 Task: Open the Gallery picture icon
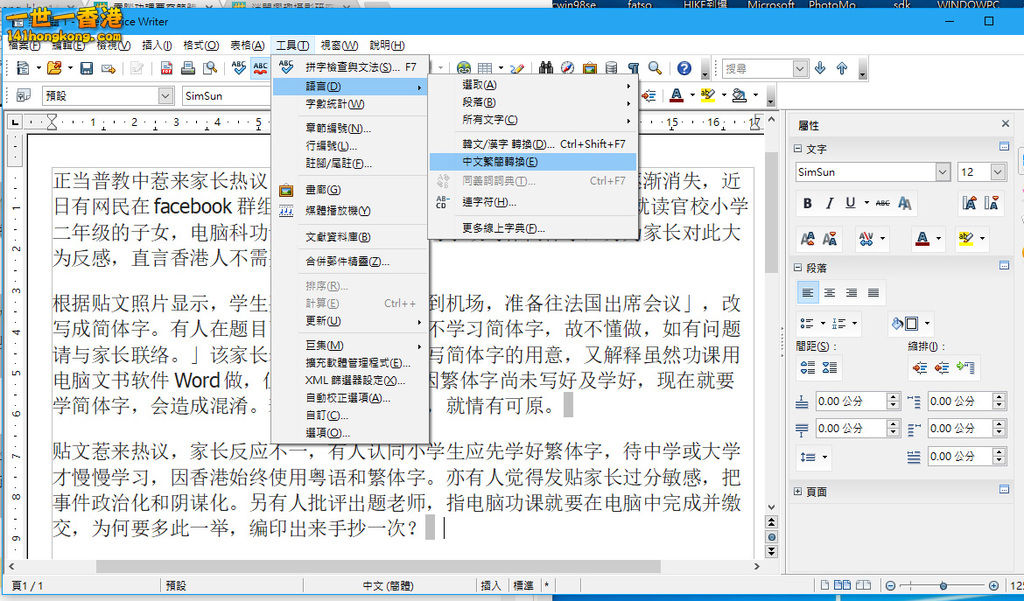pyautogui.click(x=590, y=68)
